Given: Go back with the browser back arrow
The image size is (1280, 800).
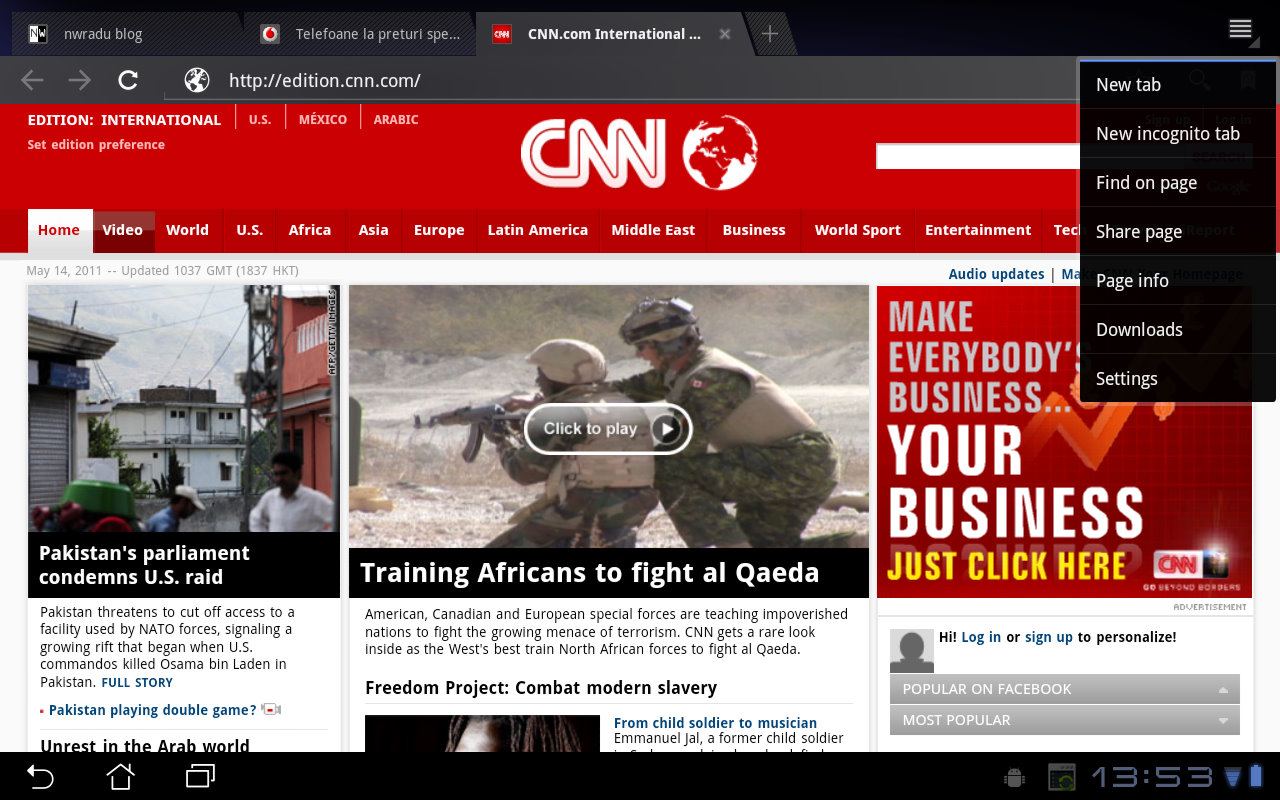Looking at the screenshot, I should coord(32,80).
